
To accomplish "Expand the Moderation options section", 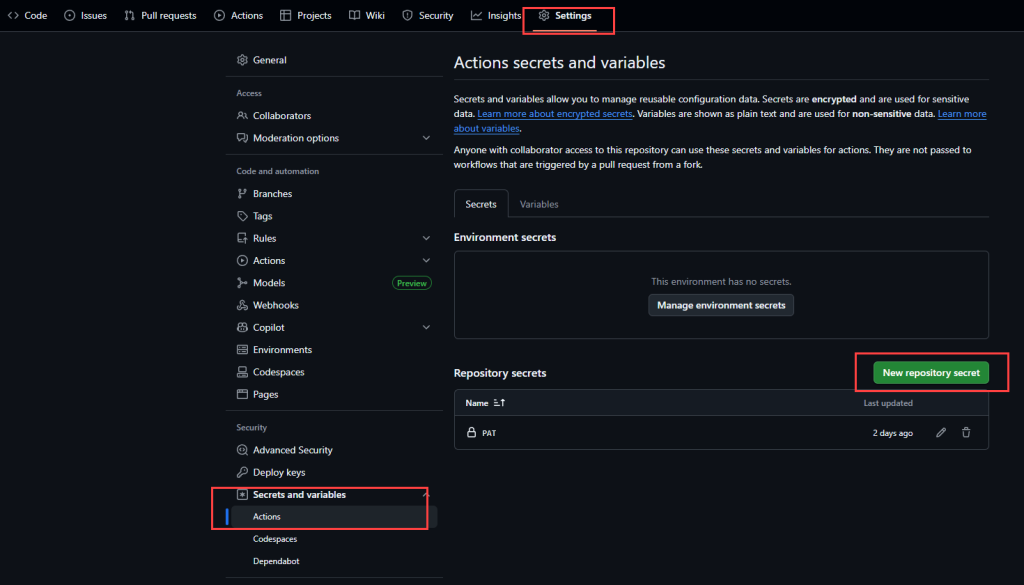I will (427, 138).
